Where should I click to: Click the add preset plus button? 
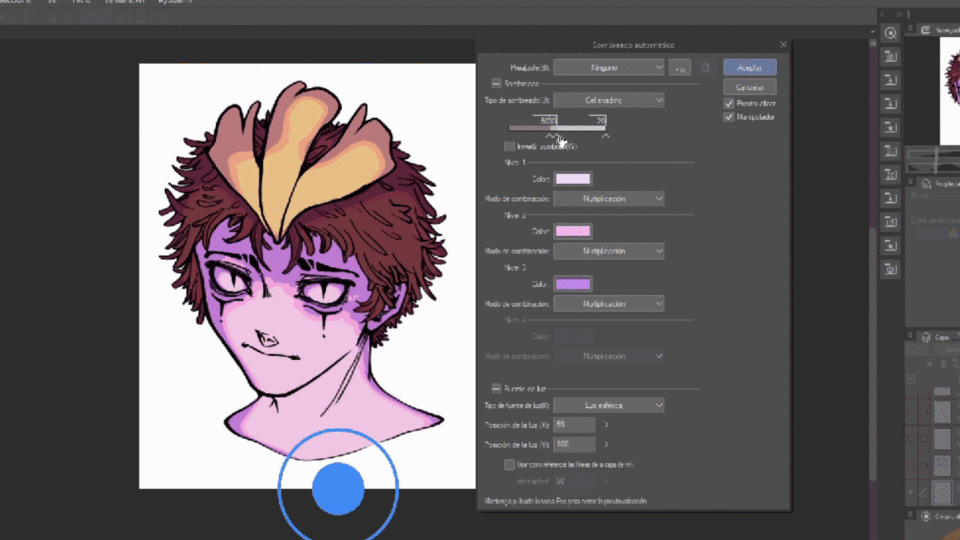tap(680, 68)
